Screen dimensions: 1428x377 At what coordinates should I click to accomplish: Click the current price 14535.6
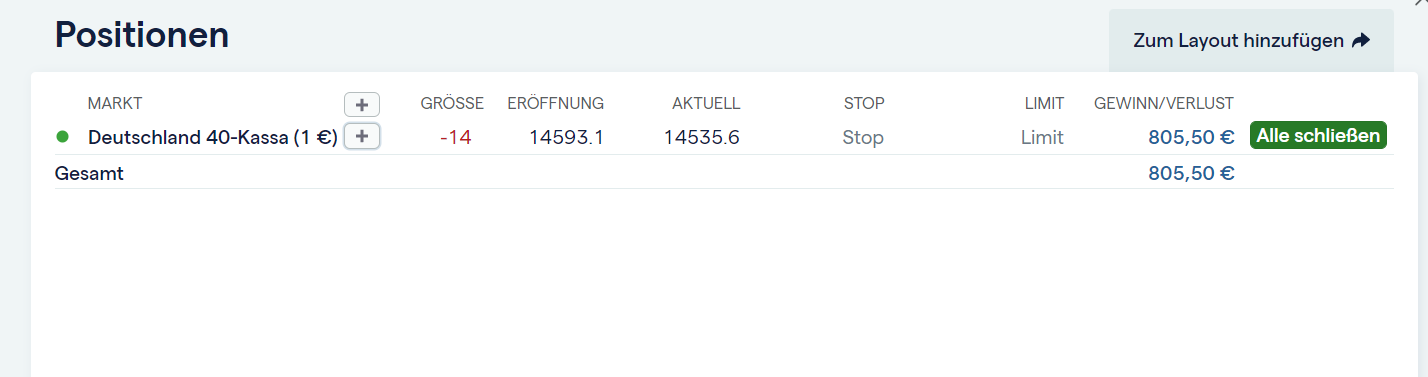pyautogui.click(x=702, y=137)
